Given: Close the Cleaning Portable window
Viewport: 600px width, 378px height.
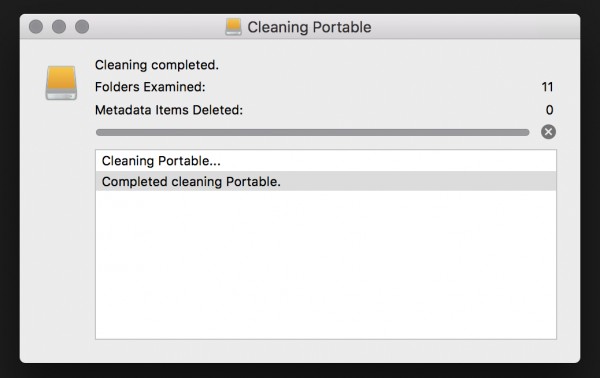Looking at the screenshot, I should tap(36, 27).
